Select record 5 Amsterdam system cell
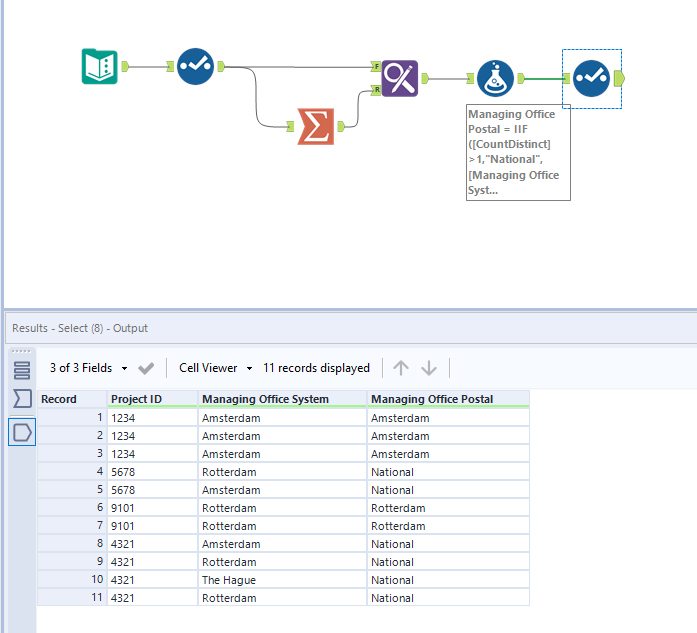 point(282,490)
